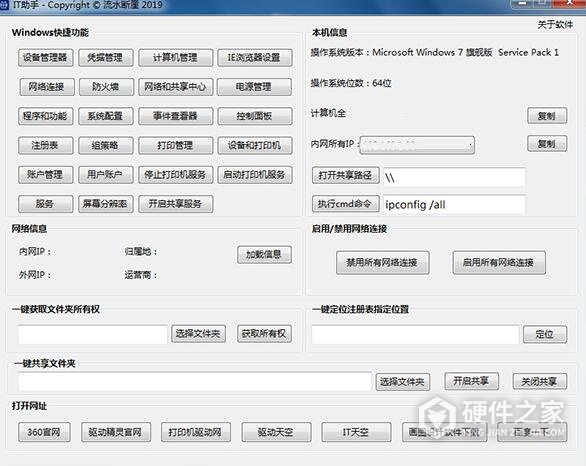Focus the cmd field with ipconfig /all

tap(454, 204)
